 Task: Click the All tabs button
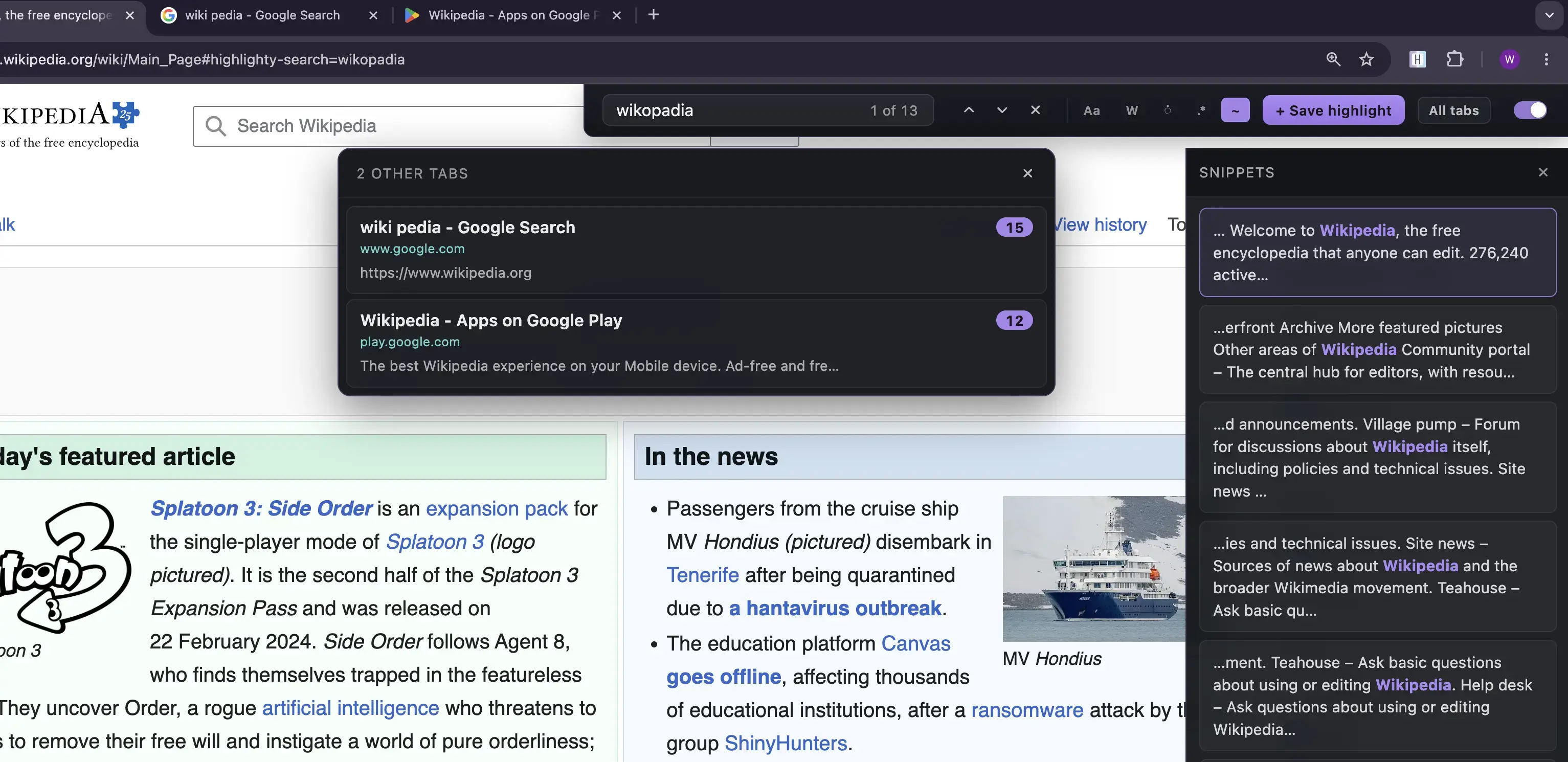[1453, 110]
